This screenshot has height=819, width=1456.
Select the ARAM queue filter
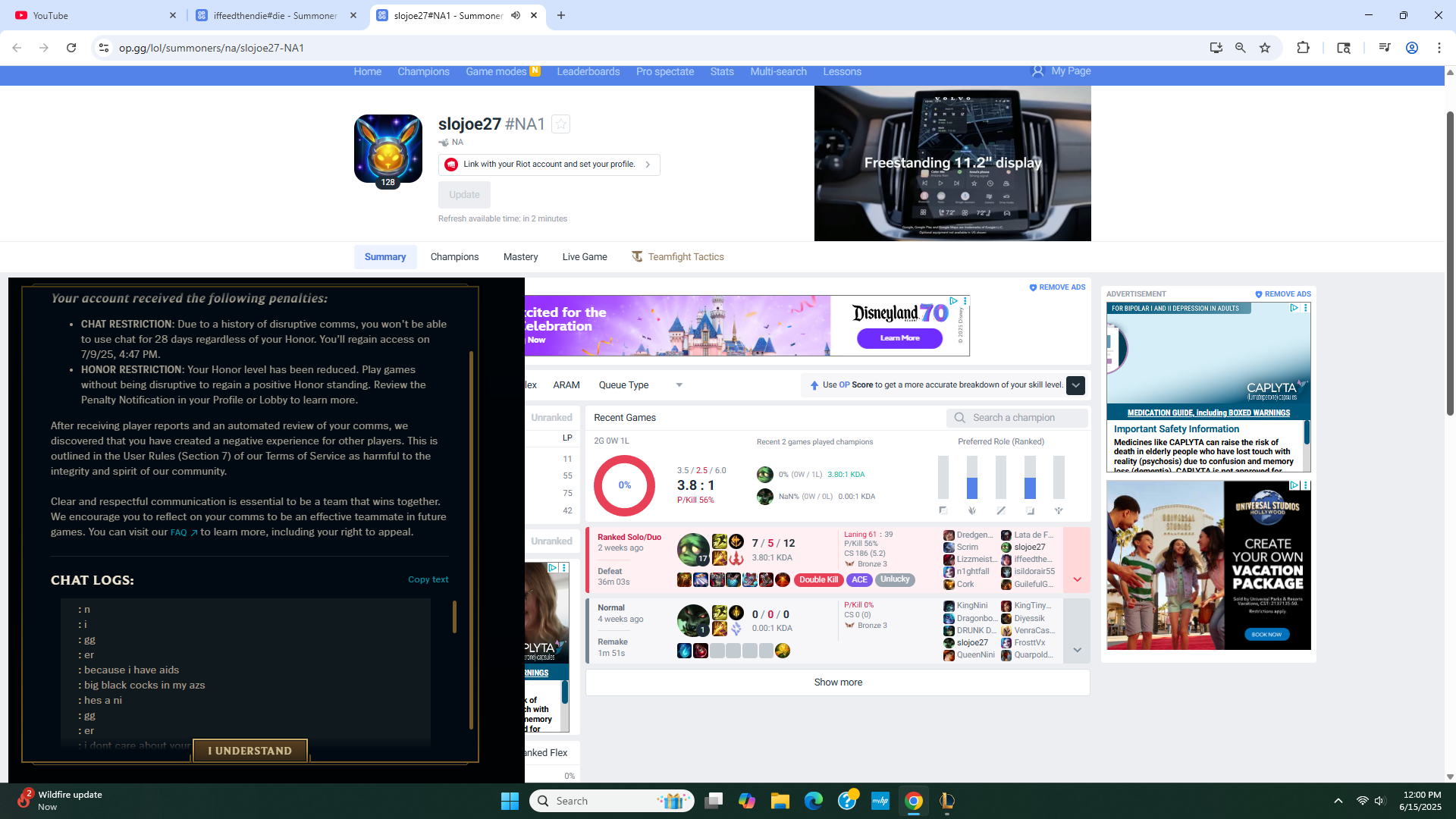coord(566,385)
